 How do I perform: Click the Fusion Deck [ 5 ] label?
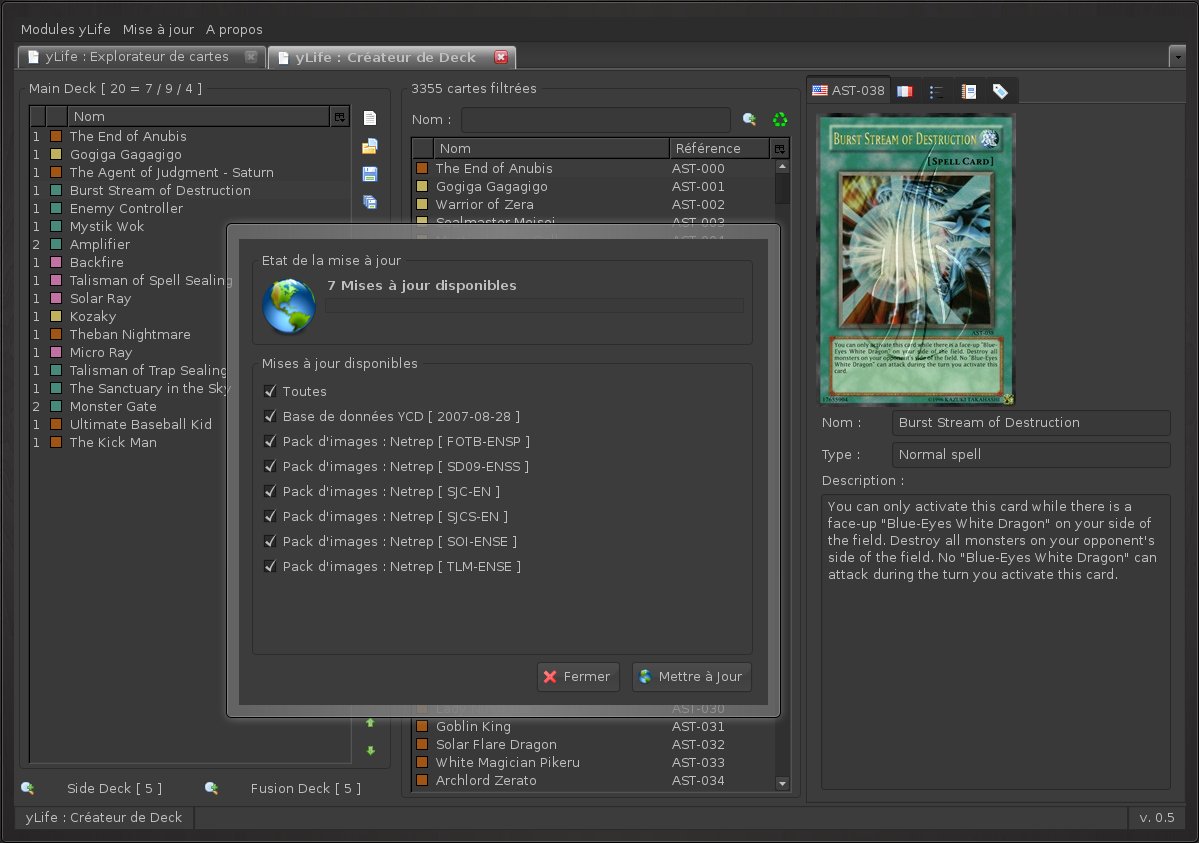[306, 788]
